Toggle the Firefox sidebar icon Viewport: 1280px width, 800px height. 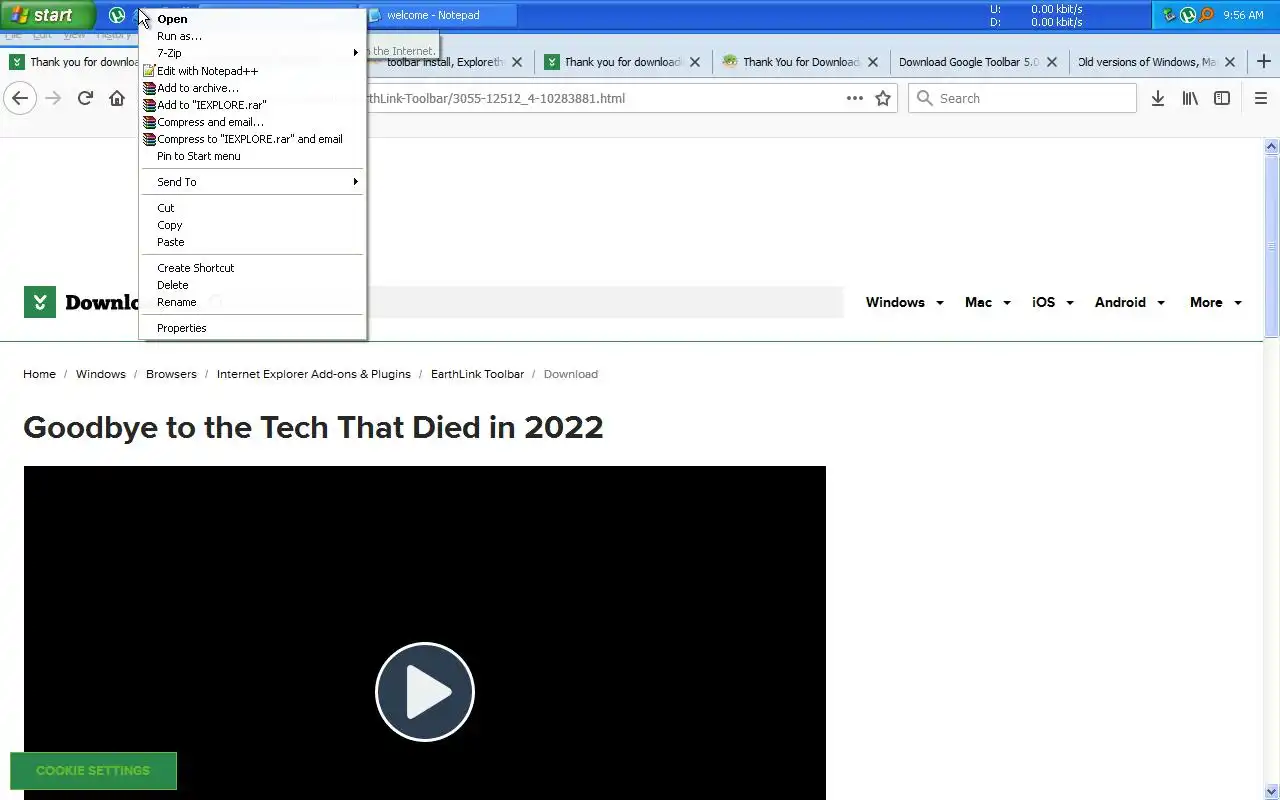click(x=1222, y=98)
